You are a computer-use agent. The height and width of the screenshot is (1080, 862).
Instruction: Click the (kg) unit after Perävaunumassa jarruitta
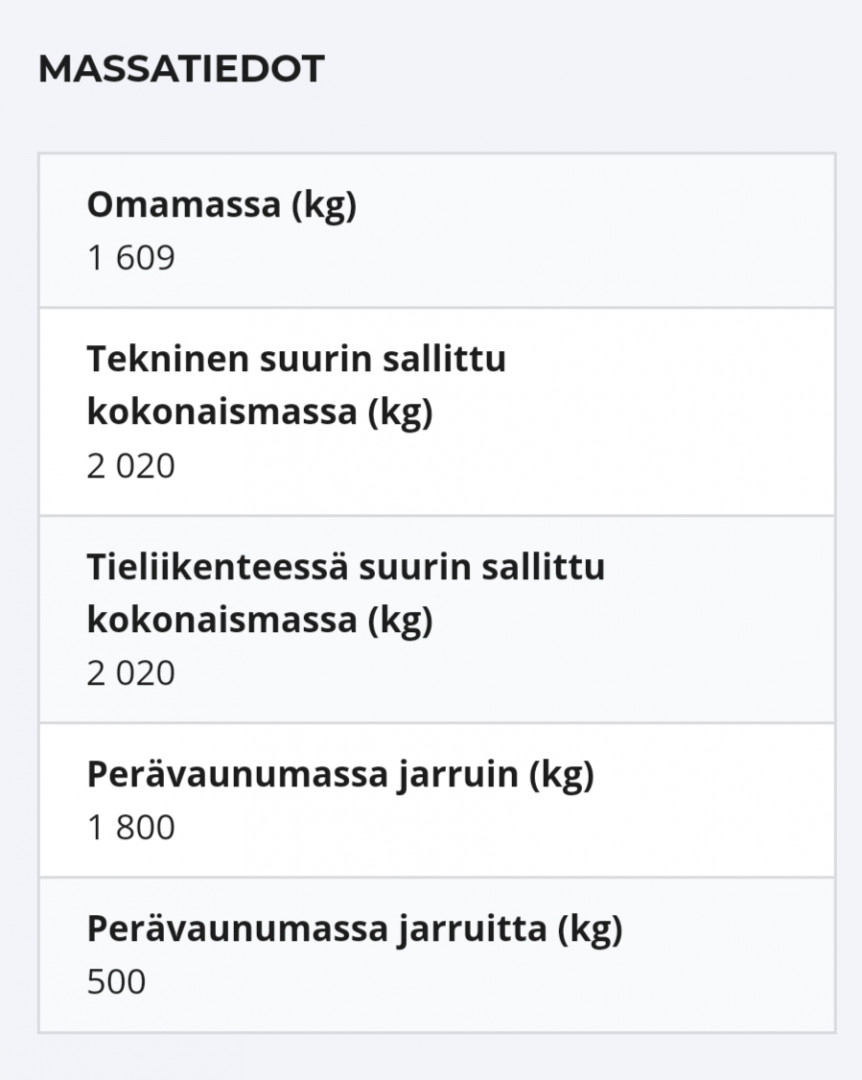589,930
